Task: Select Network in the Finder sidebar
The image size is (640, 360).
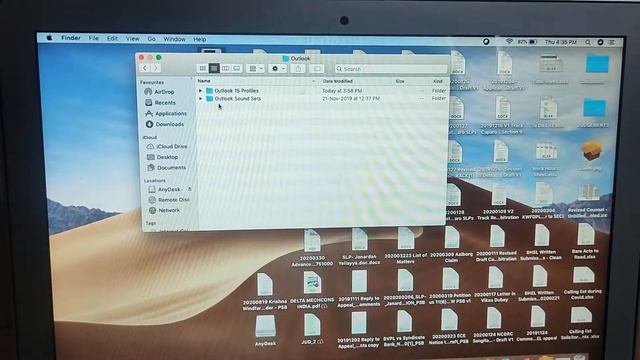Action: [x=164, y=210]
